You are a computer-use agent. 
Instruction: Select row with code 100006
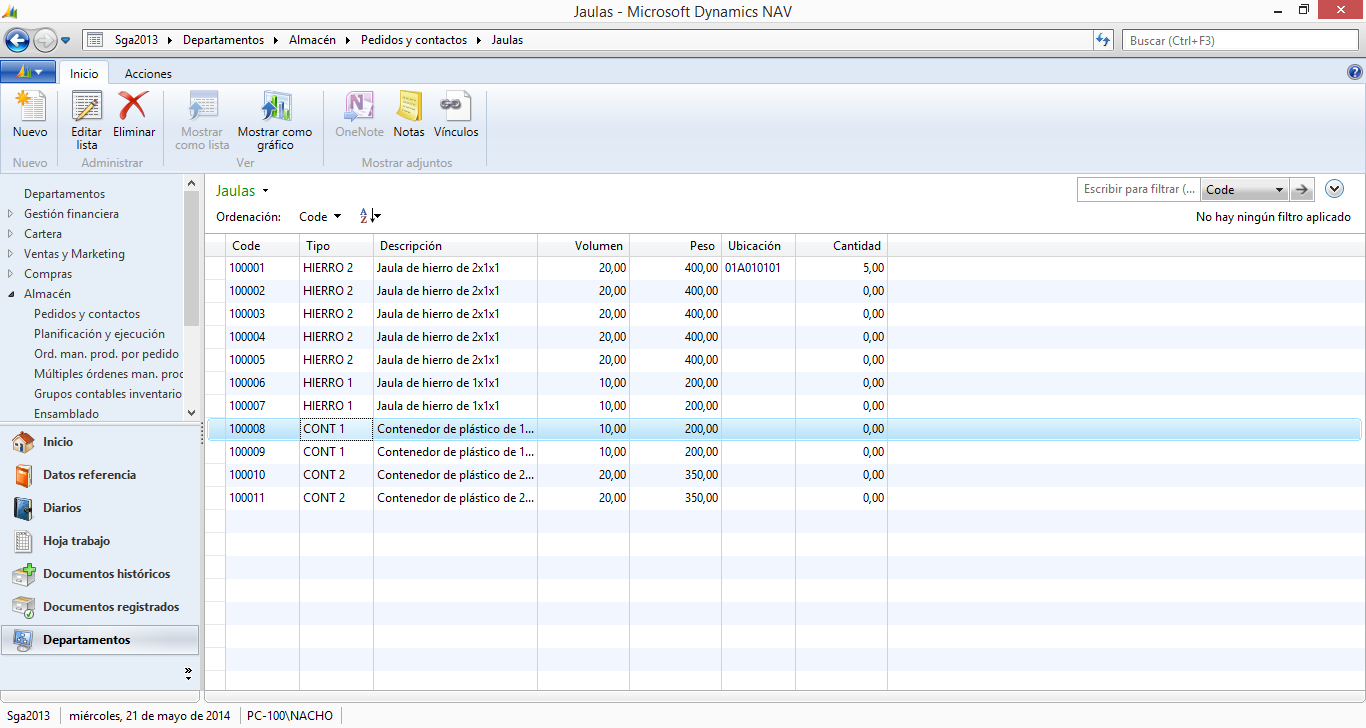pos(783,383)
